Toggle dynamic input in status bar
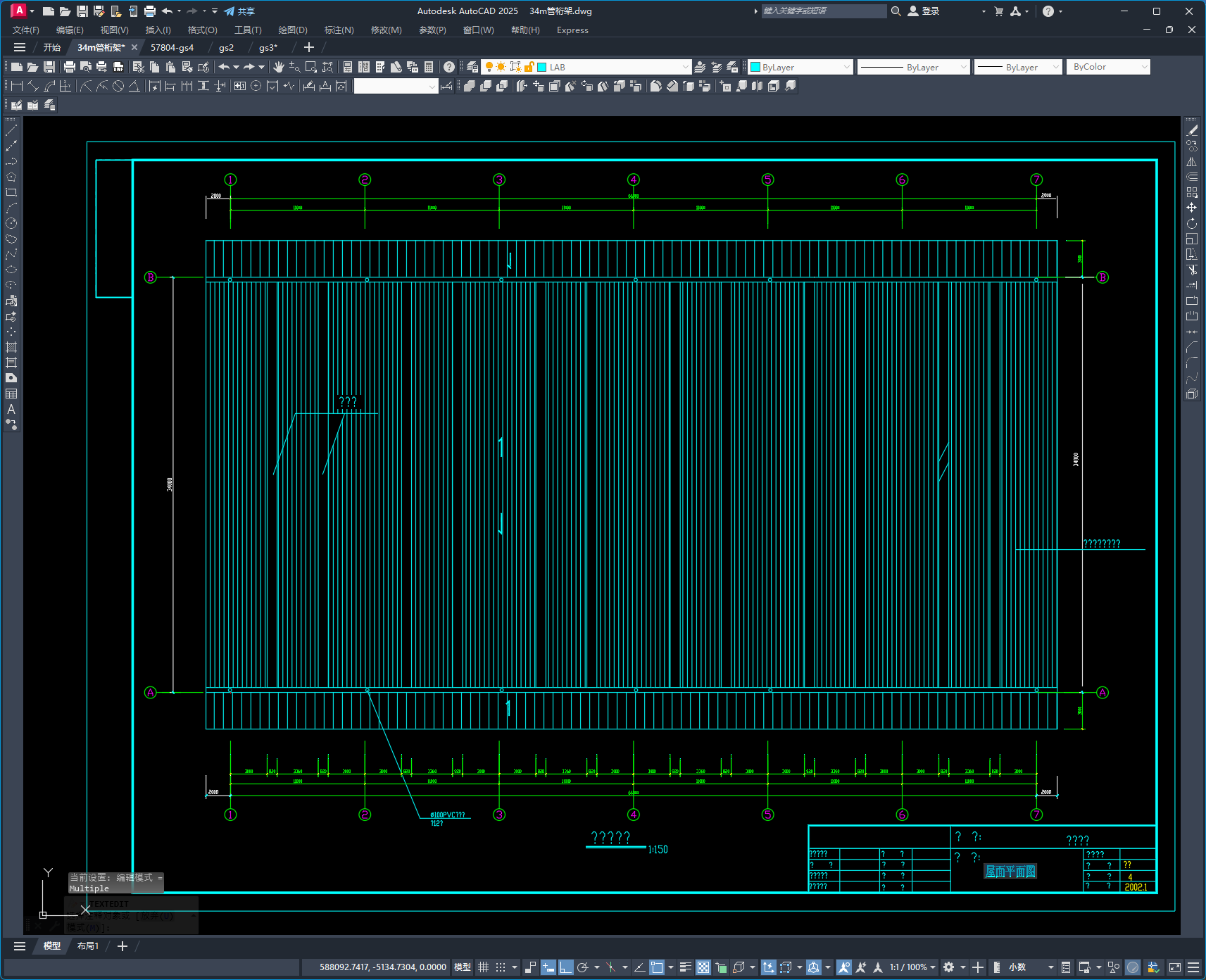This screenshot has width=1206, height=980. coord(548,967)
